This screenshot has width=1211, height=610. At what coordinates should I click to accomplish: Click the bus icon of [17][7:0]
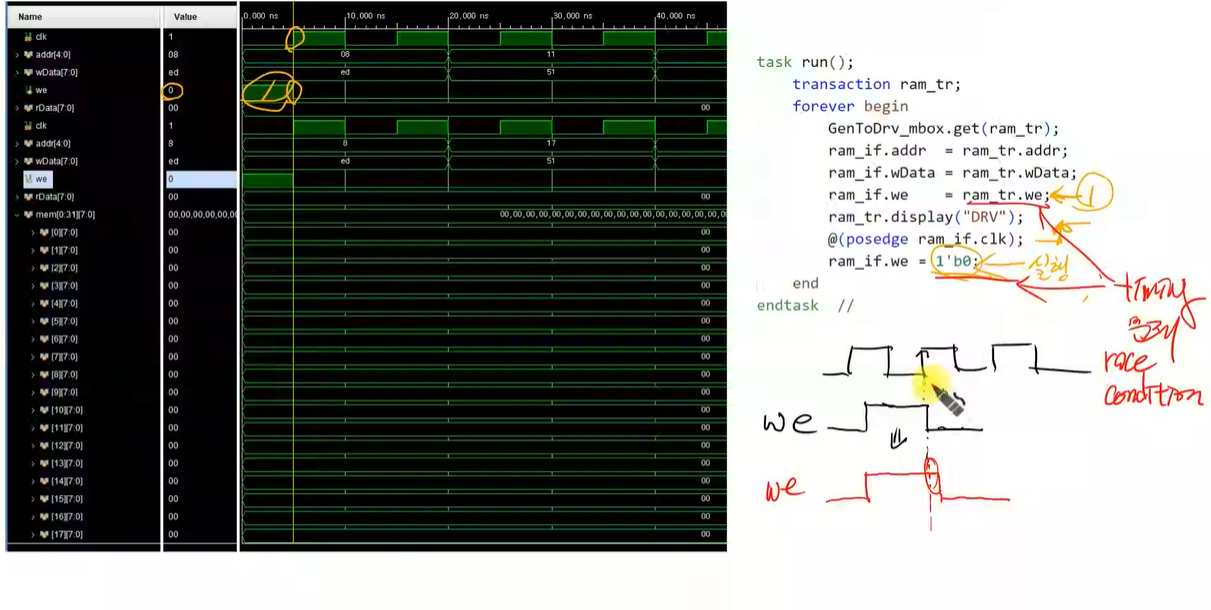tap(44, 534)
